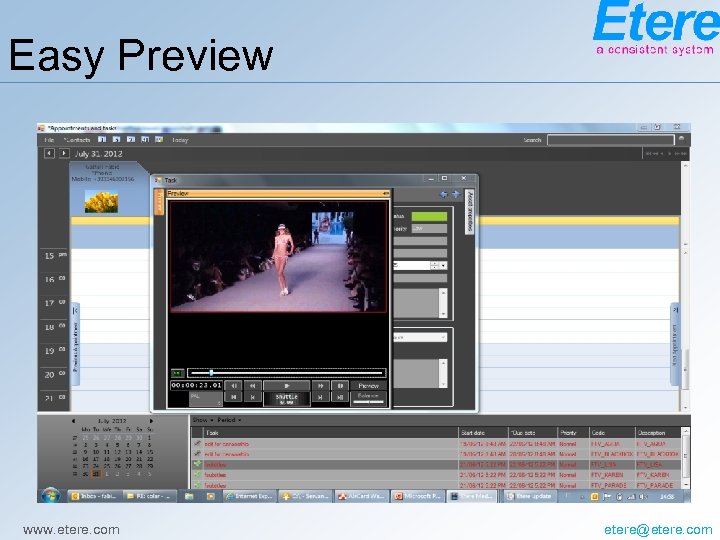Switch to Internet Explorer taskbar button
720x540 pixels.
pyautogui.click(x=250, y=496)
